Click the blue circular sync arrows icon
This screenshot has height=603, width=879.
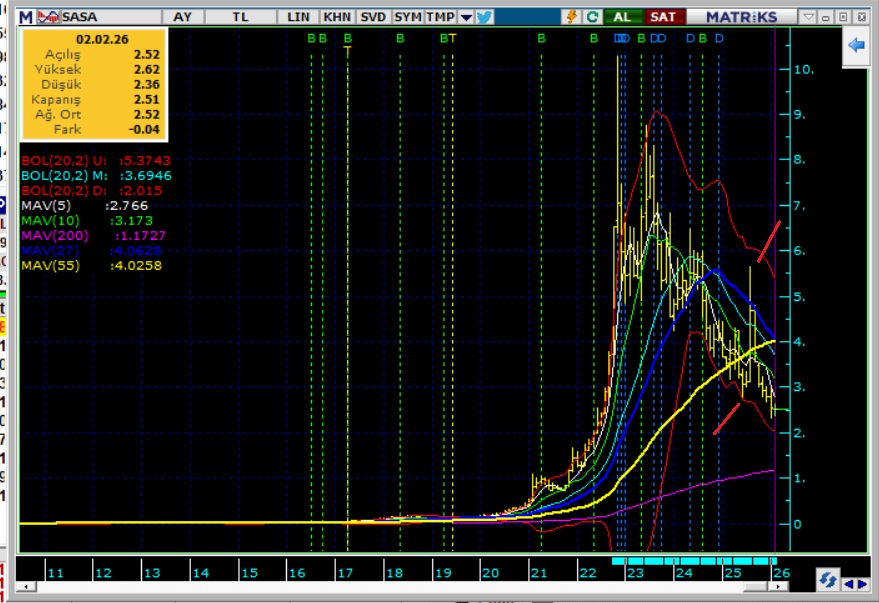pyautogui.click(x=827, y=580)
